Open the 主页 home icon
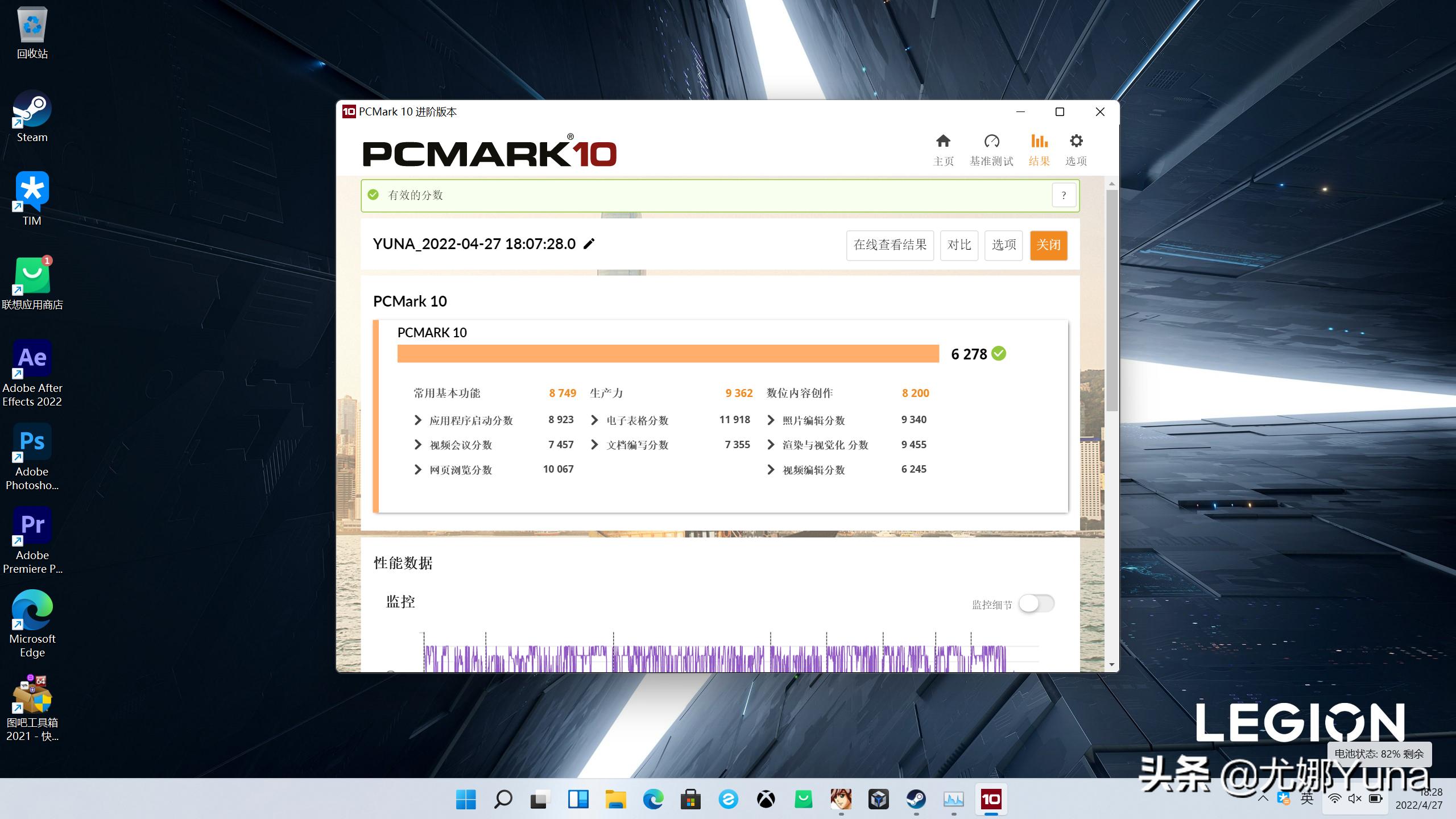This screenshot has width=1456, height=819. coord(943,142)
